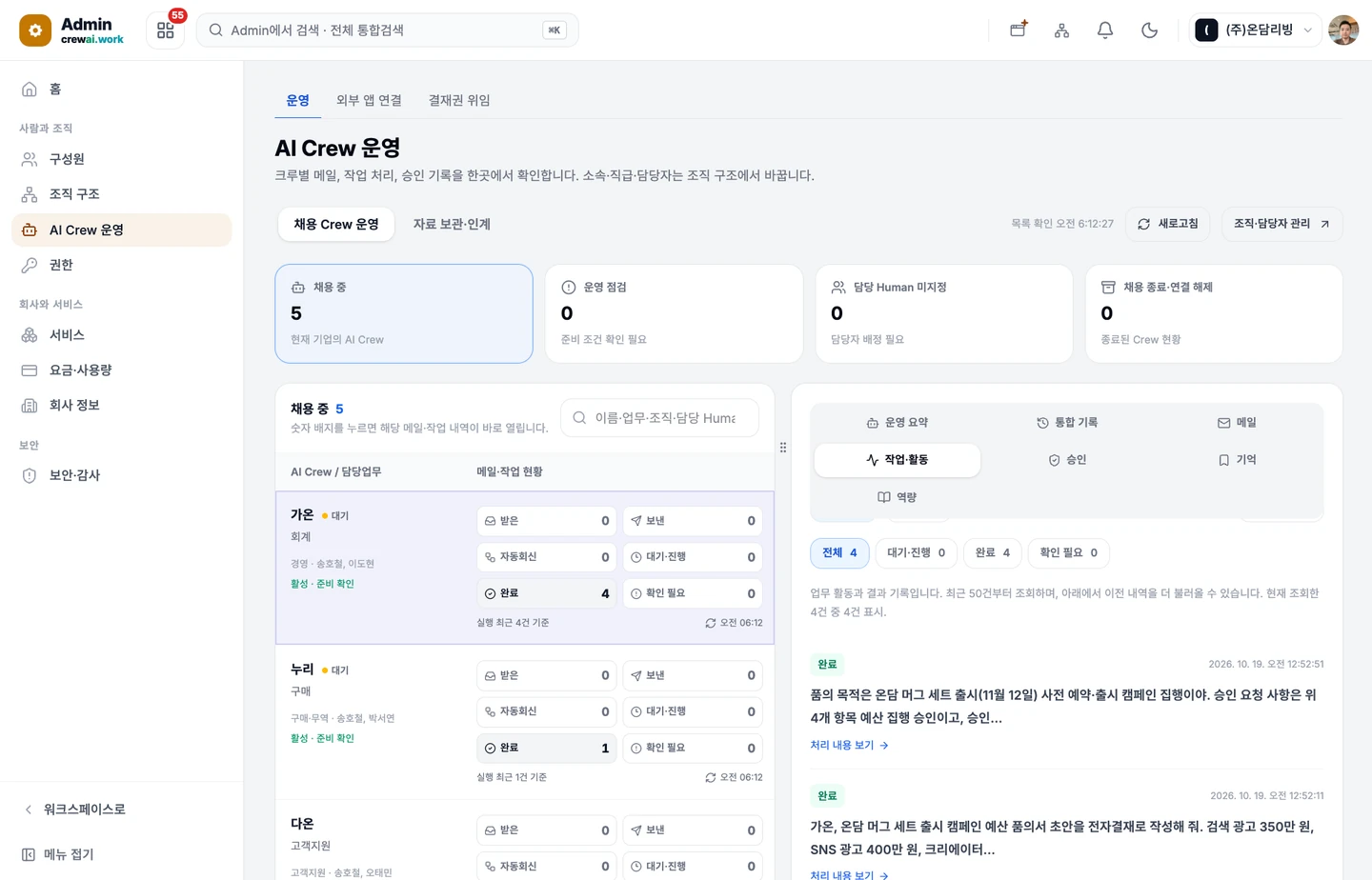Viewport: 1372px width, 880px height.
Task: Toggle dark mode moon icon
Action: click(1149, 30)
